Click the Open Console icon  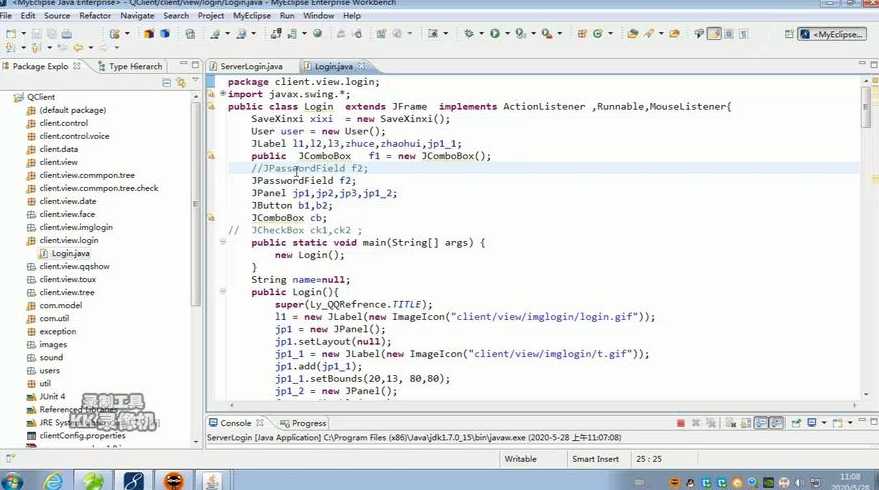(x=838, y=423)
